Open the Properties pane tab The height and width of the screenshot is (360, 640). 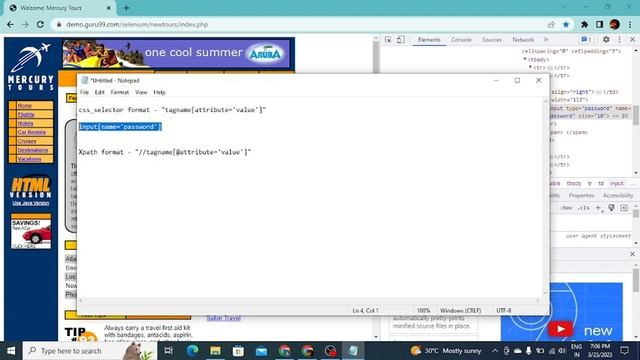581,196
